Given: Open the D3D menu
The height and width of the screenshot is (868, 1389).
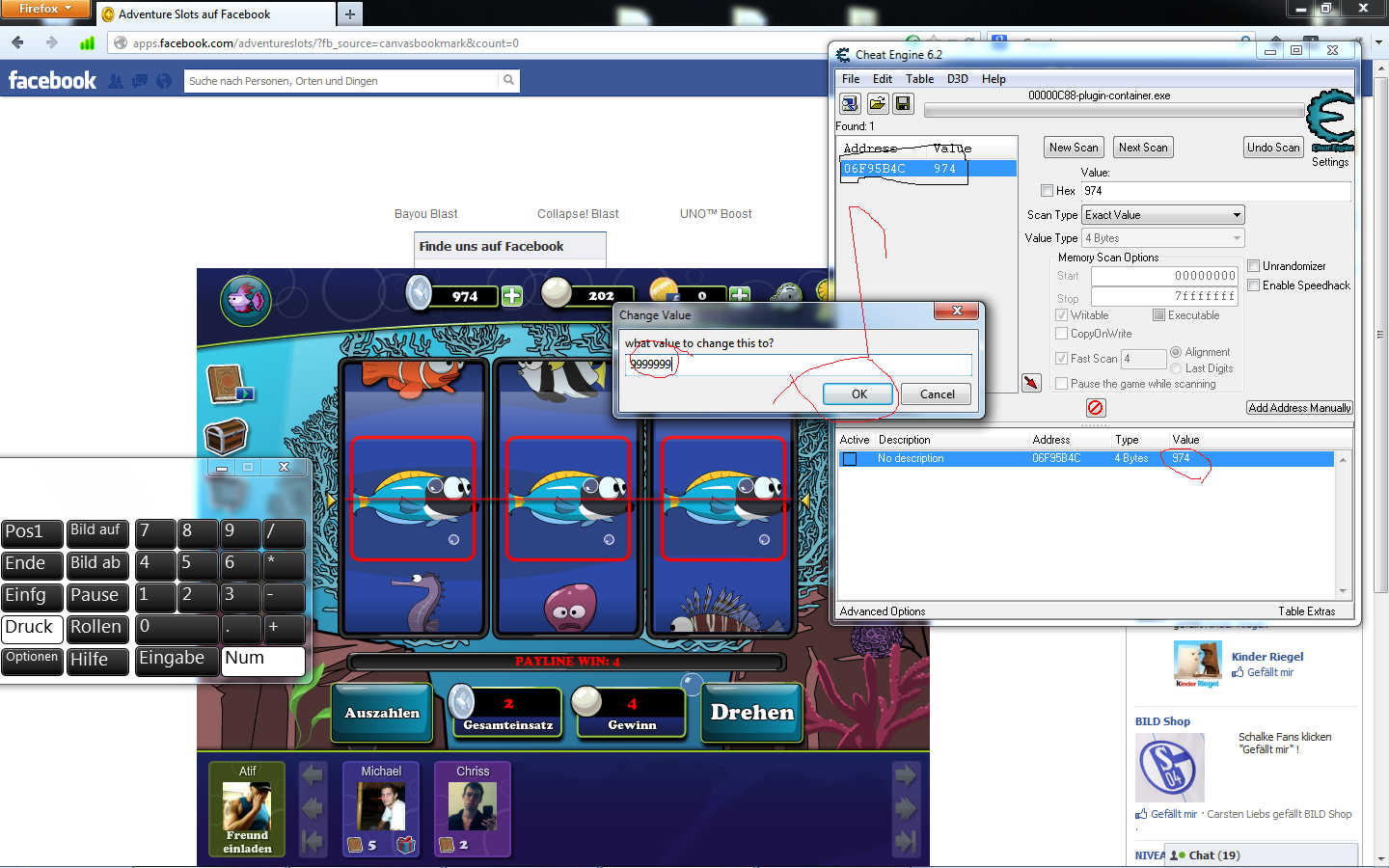Looking at the screenshot, I should [957, 79].
